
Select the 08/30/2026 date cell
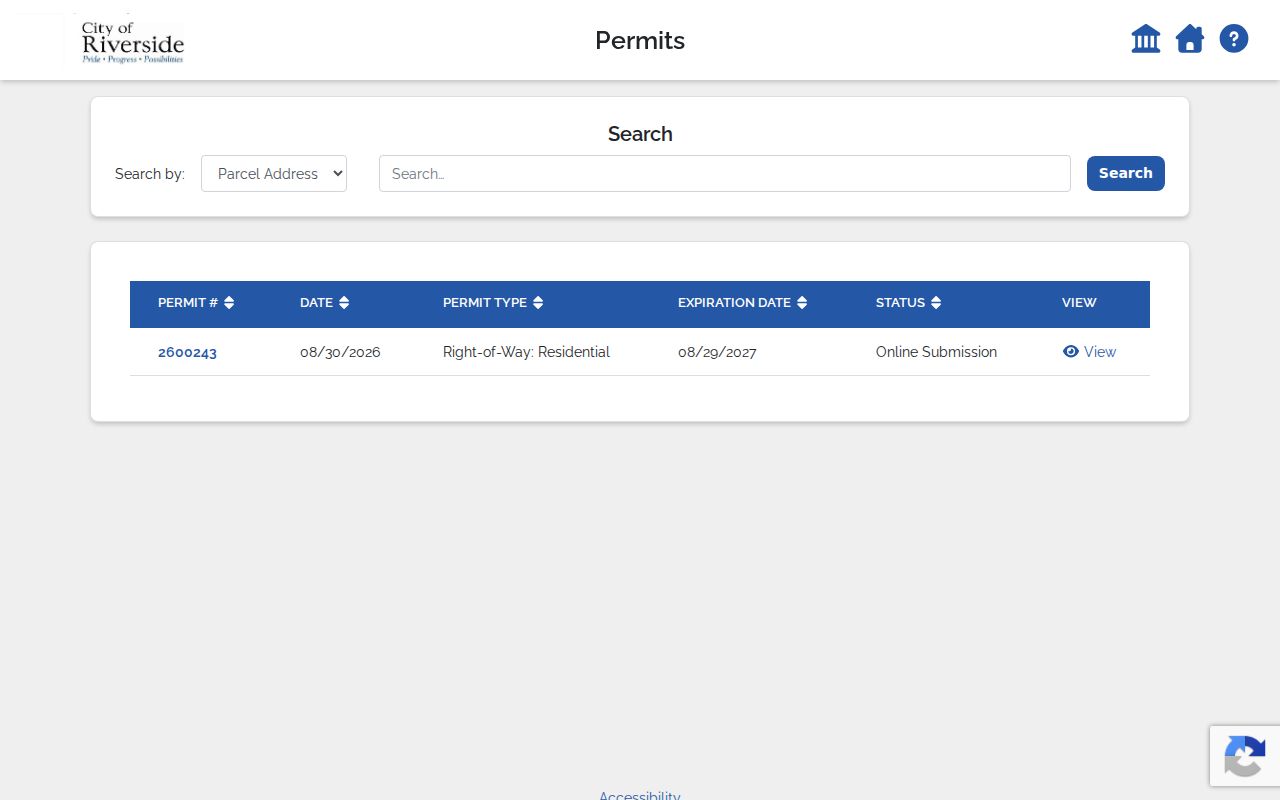tap(340, 352)
